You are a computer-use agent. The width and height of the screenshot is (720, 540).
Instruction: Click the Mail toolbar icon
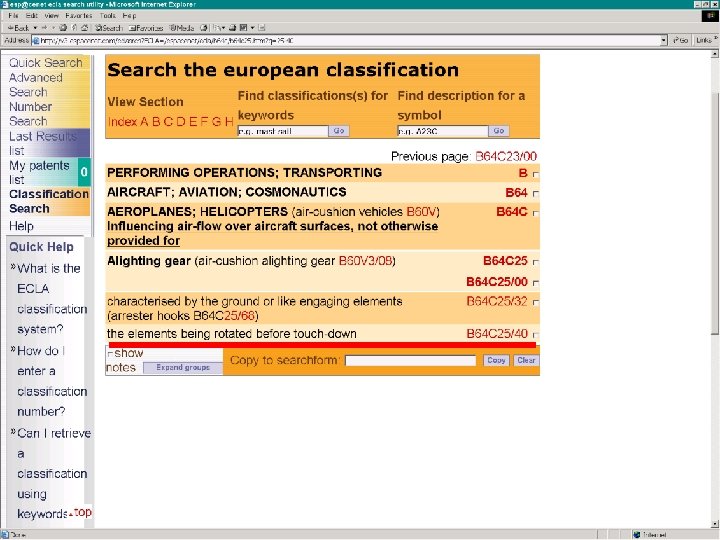pos(219,28)
